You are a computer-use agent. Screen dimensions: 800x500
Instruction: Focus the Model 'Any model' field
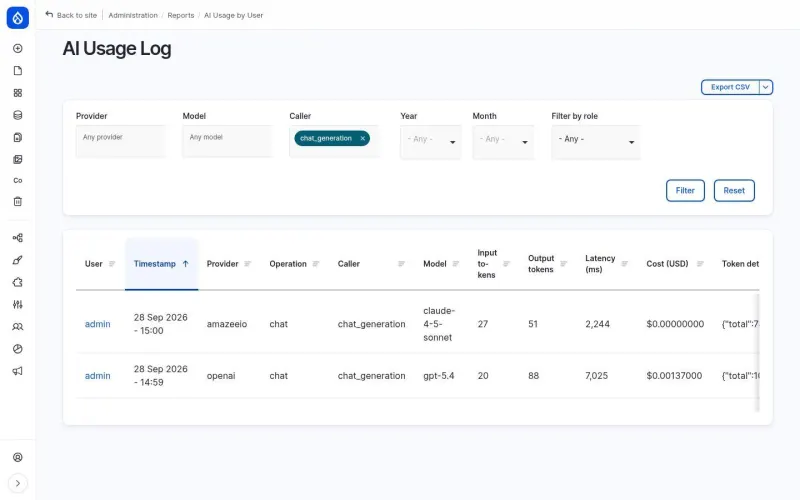pos(228,141)
